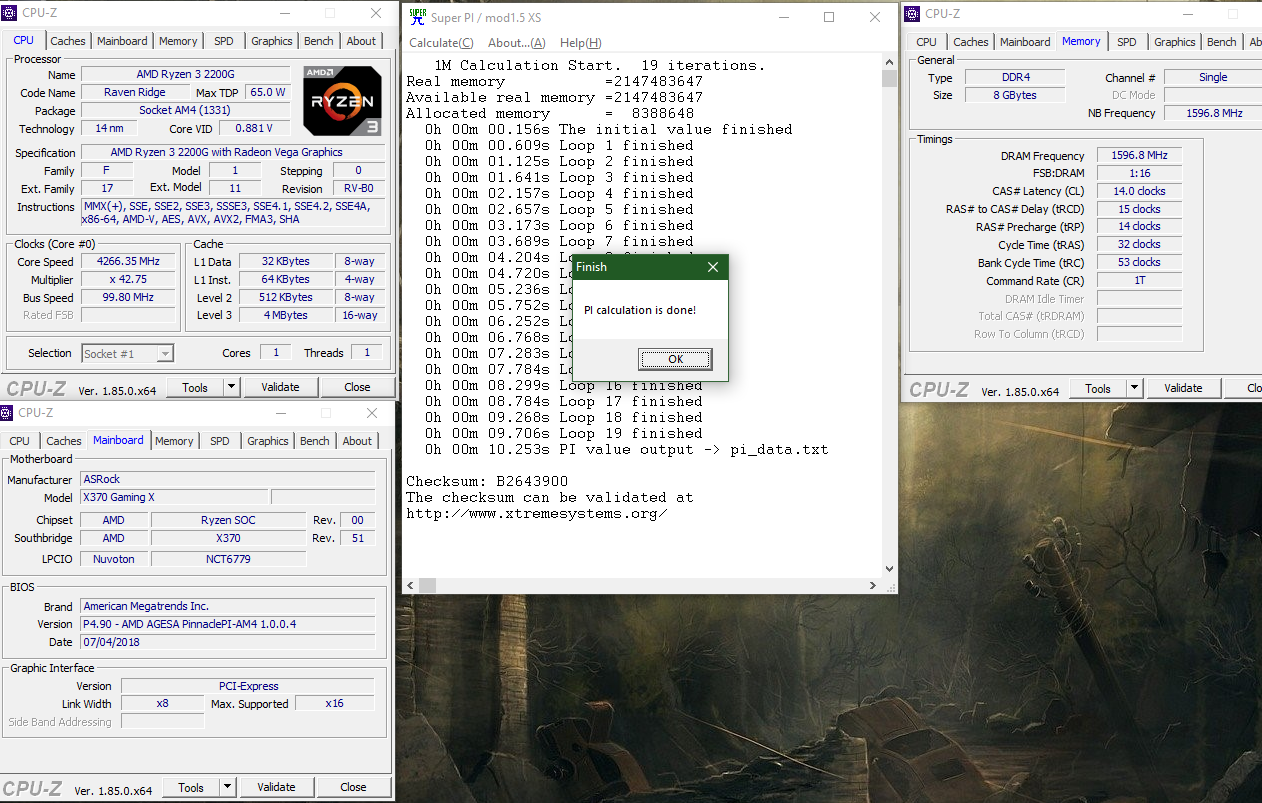Minimize the top-left CPU-Z window

(283, 14)
